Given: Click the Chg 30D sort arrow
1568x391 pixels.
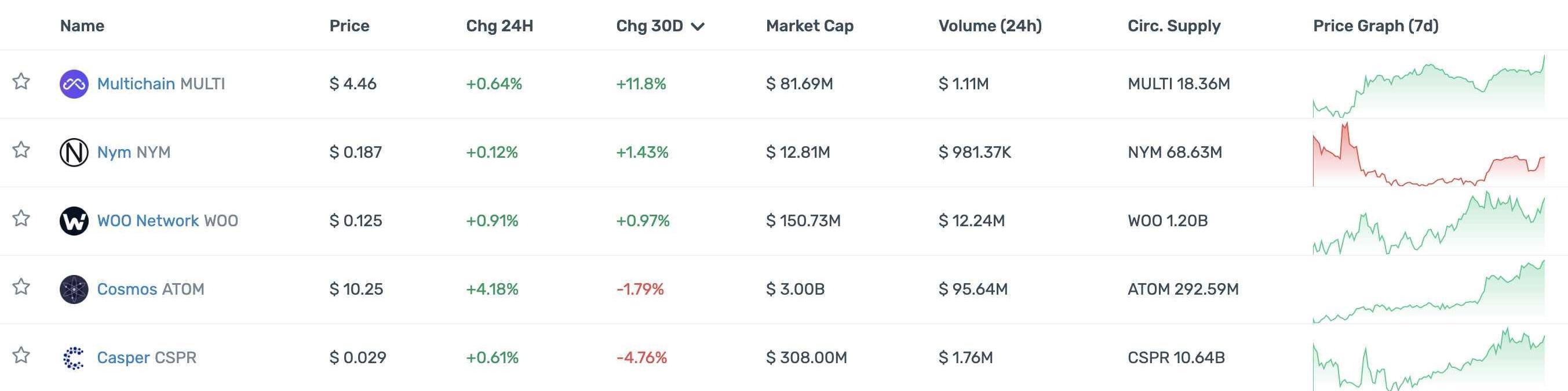Looking at the screenshot, I should coord(698,26).
